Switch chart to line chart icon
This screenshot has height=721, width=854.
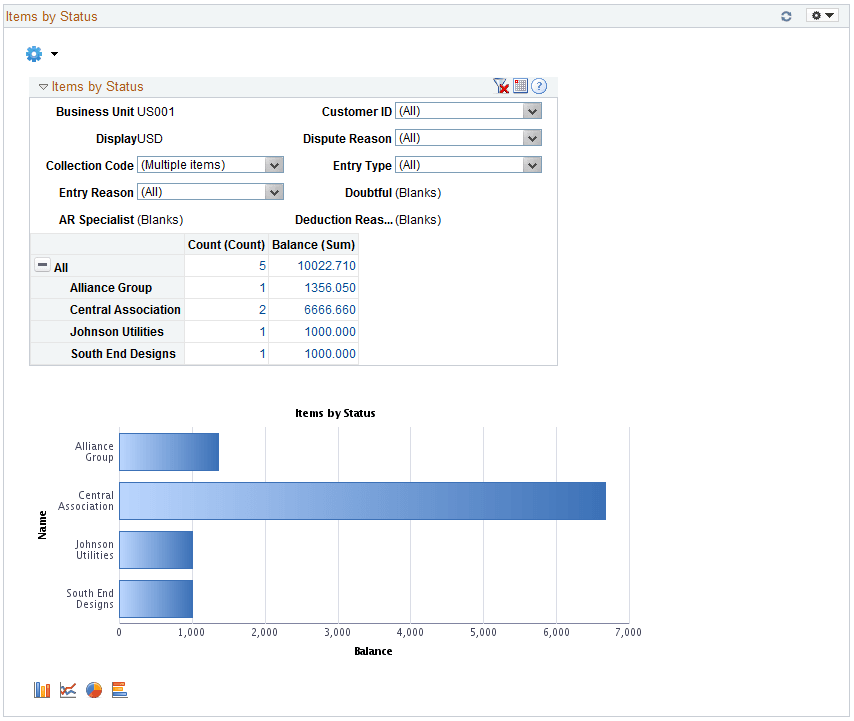[x=67, y=690]
